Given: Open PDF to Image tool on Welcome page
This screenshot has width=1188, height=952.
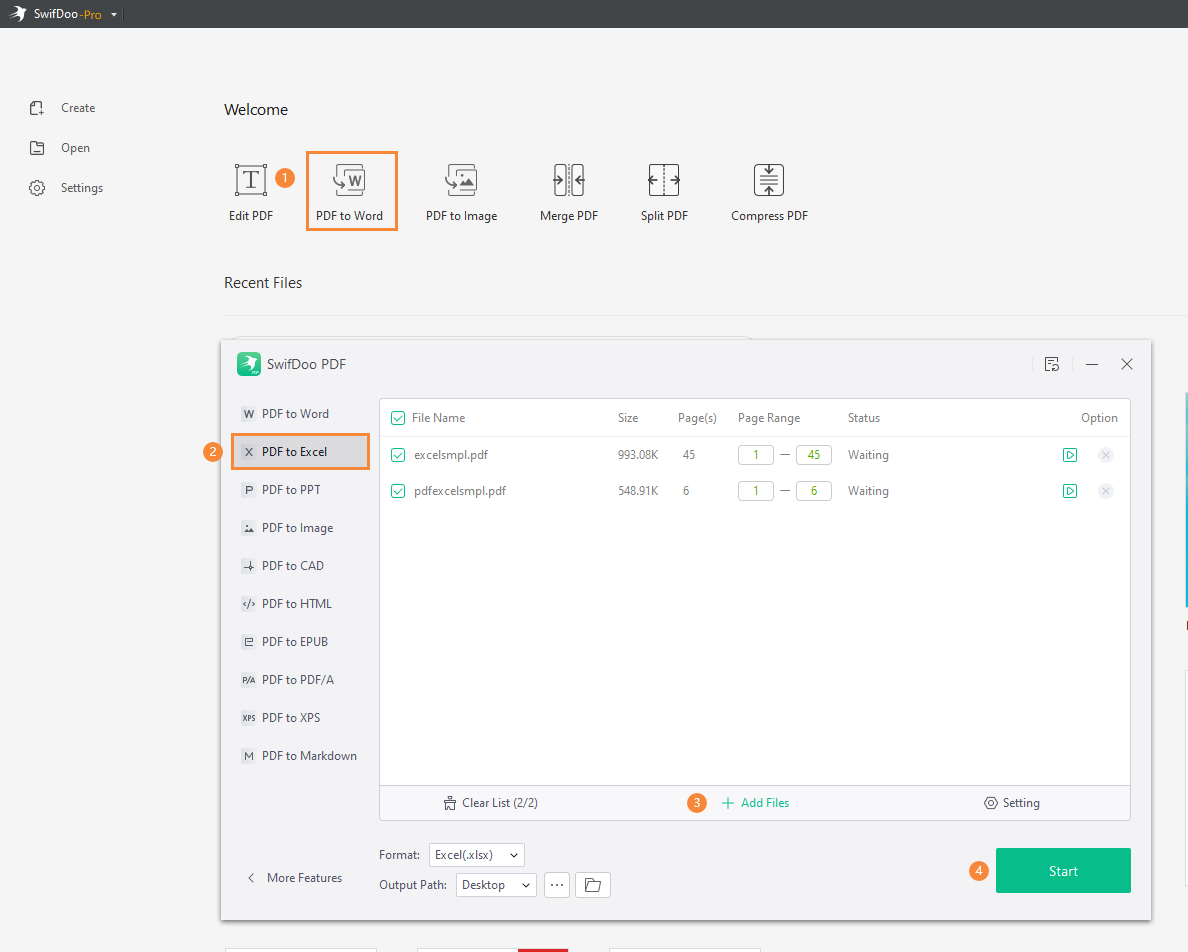Looking at the screenshot, I should click(461, 192).
